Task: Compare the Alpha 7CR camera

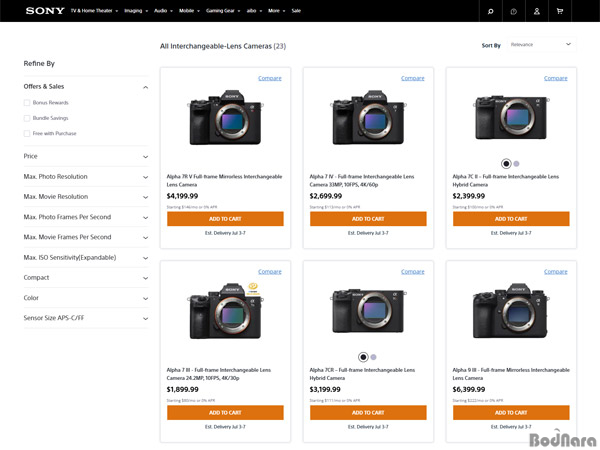Action: pos(412,272)
